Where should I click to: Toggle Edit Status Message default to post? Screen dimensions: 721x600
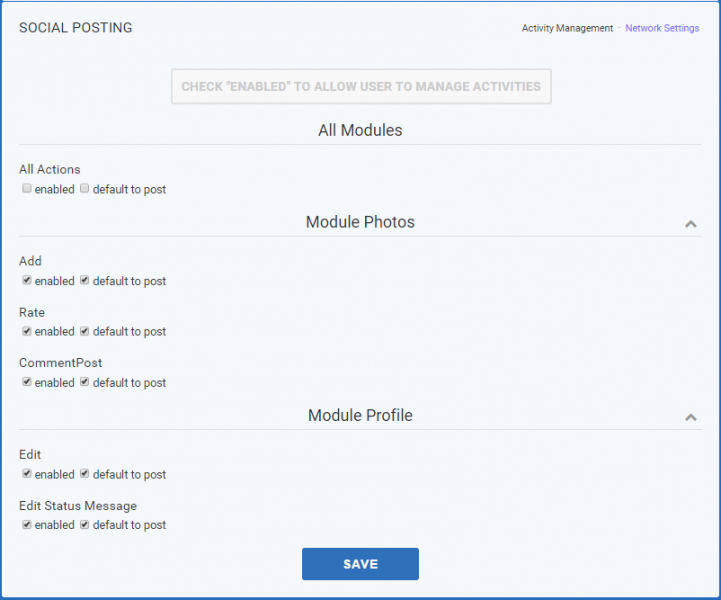click(x=84, y=525)
